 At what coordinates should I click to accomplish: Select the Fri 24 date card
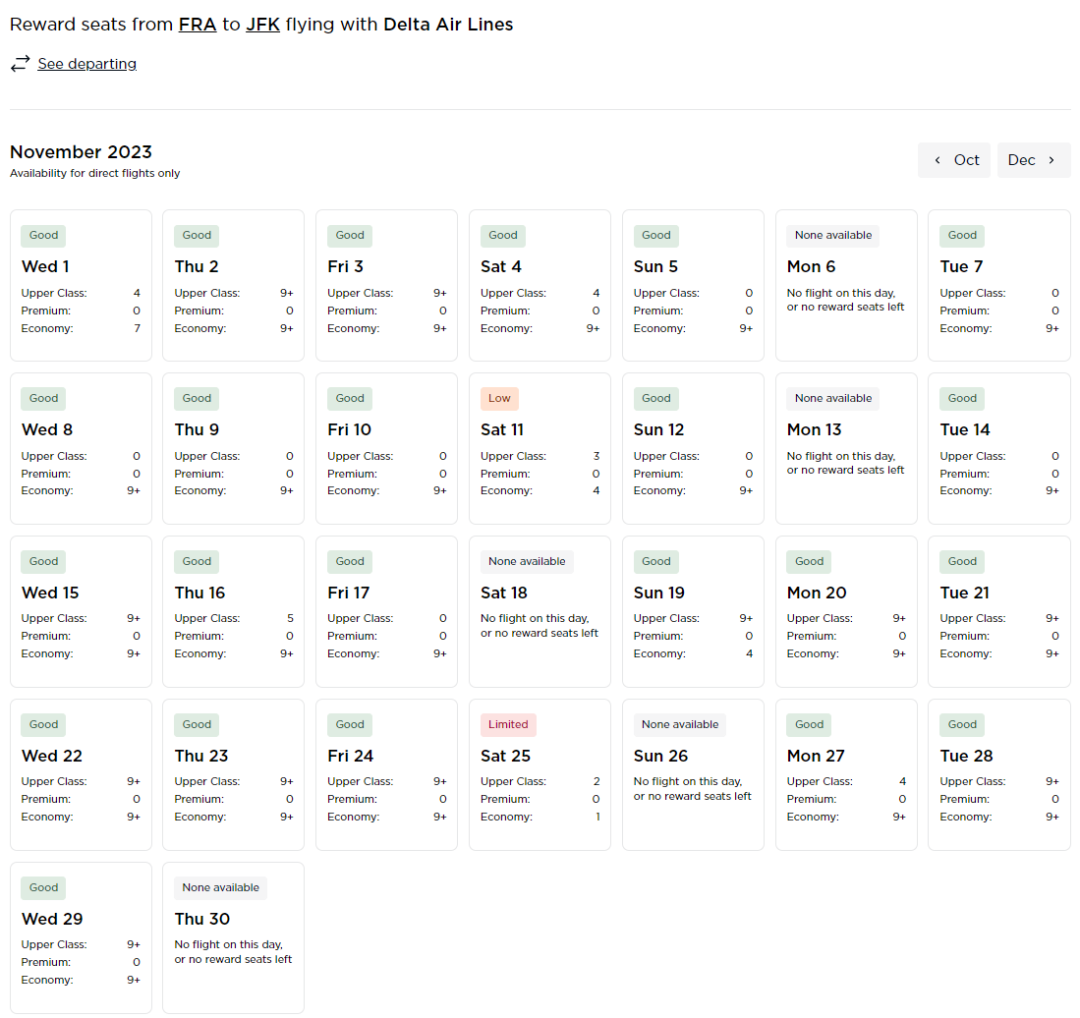coord(387,774)
